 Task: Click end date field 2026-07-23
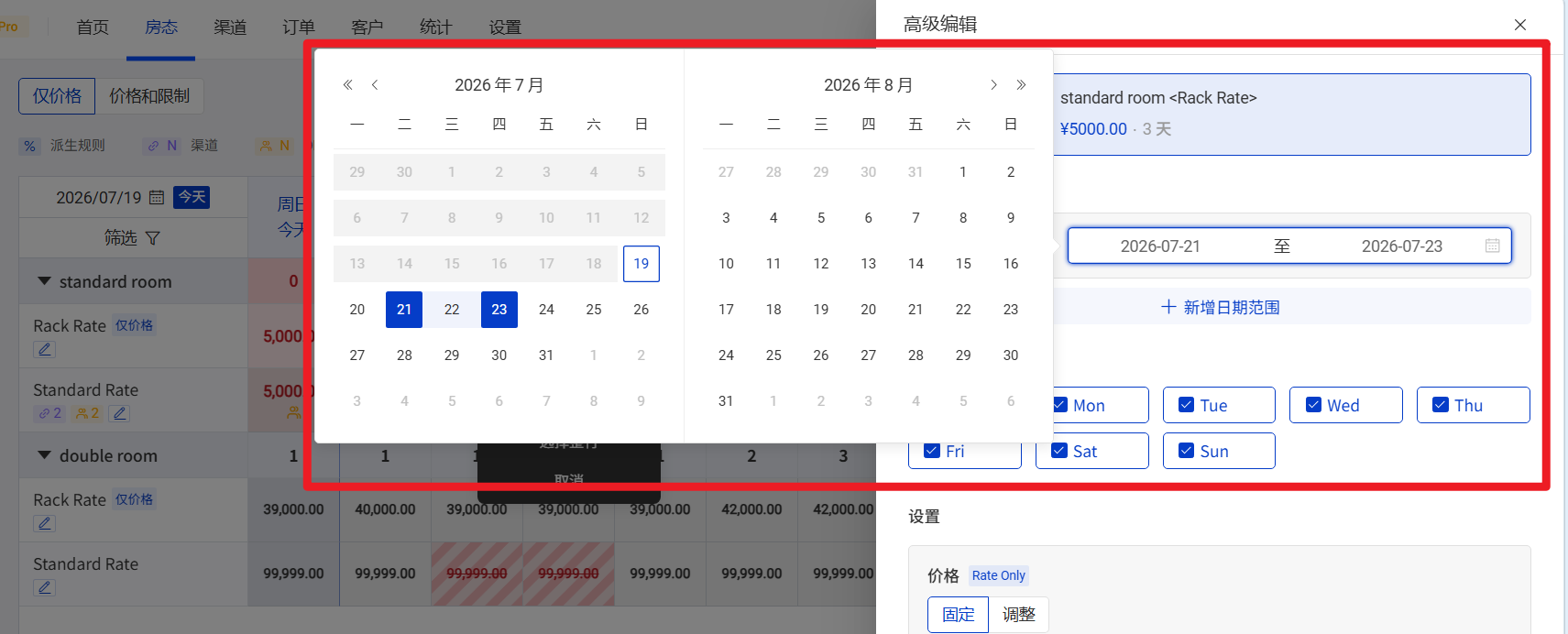[x=1402, y=246]
